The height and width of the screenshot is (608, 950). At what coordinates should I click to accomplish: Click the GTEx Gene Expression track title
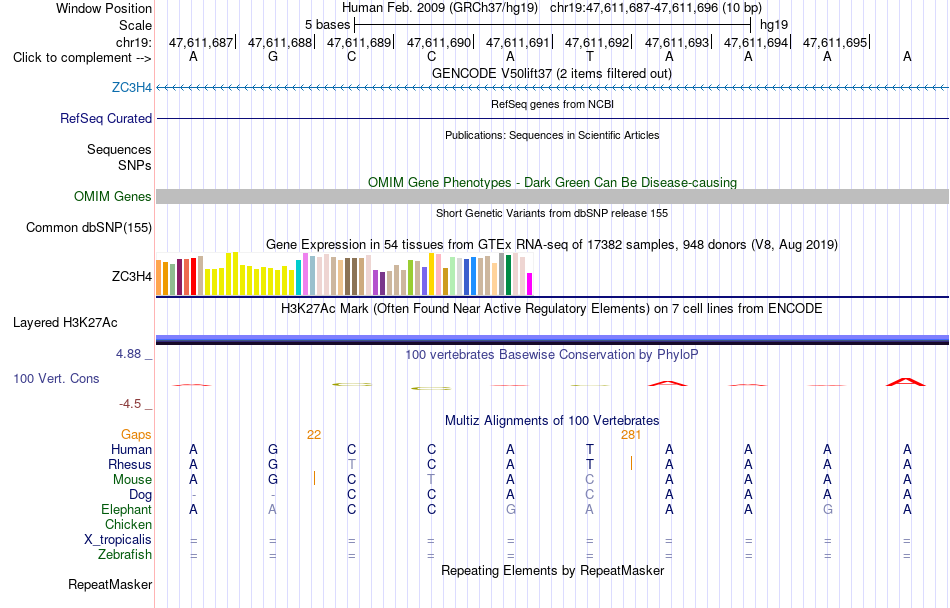(552, 245)
